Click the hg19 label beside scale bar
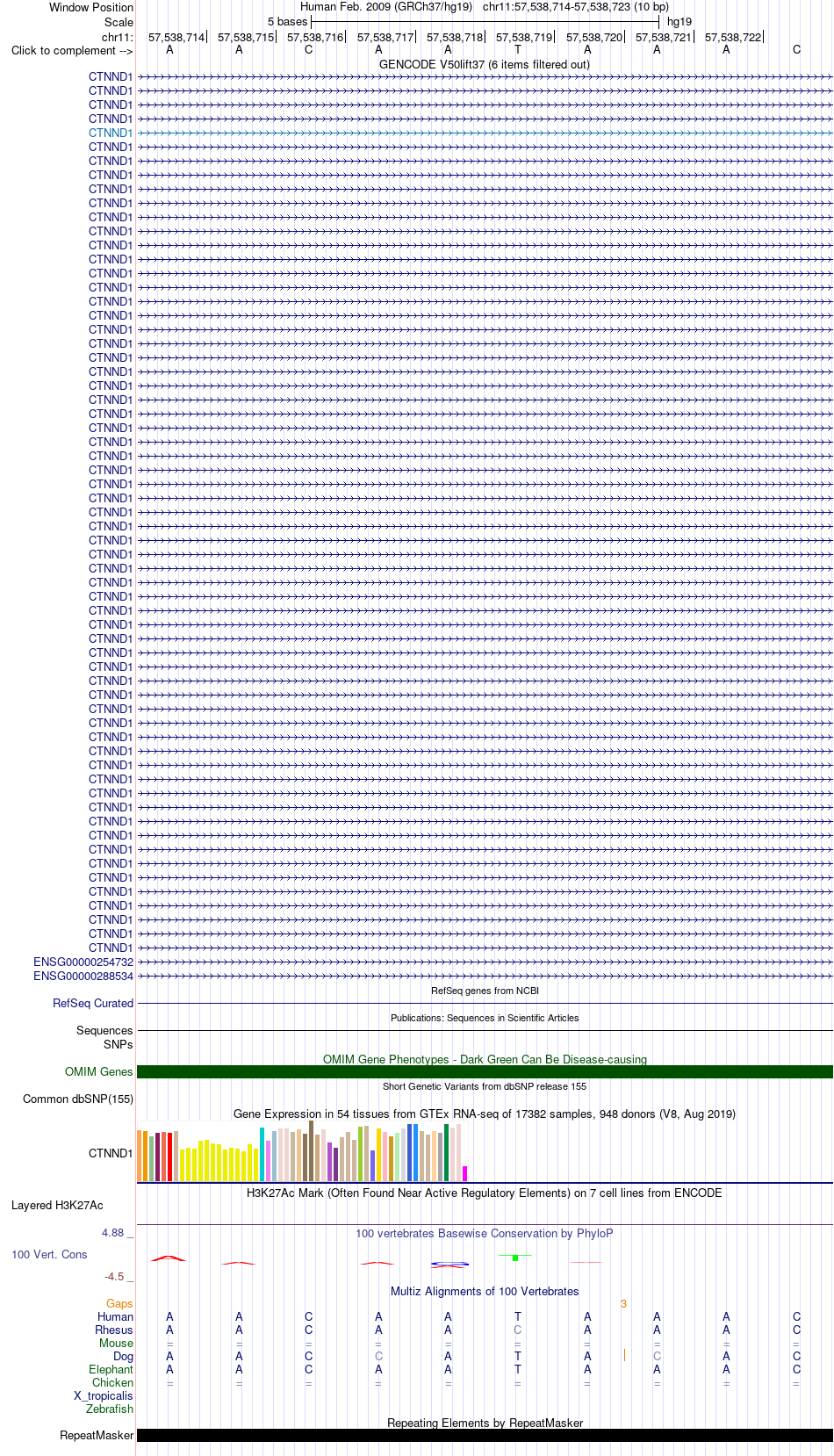Screen dimensions: 834x1456 pyautogui.click(x=679, y=21)
